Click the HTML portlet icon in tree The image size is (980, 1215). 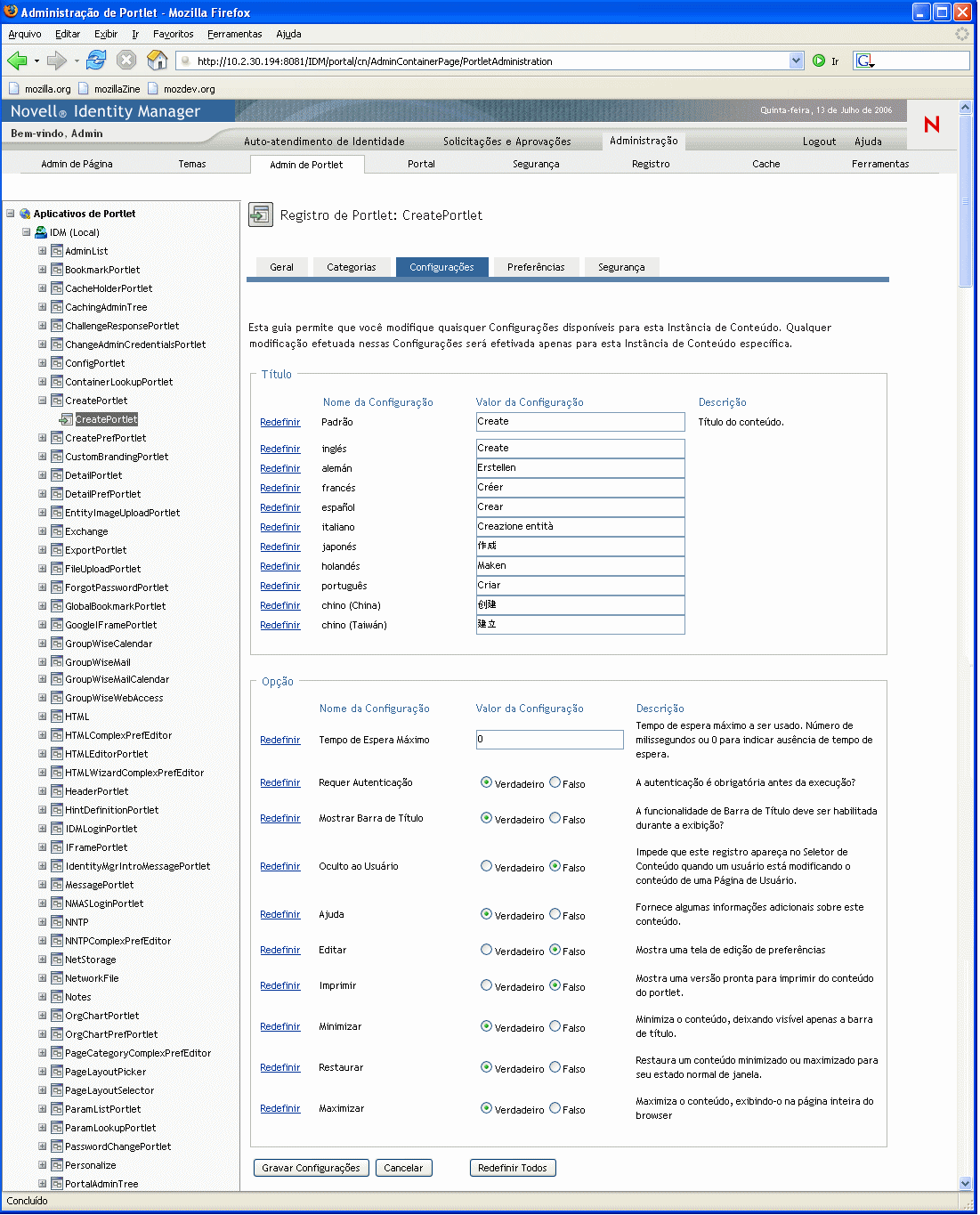tap(57, 717)
